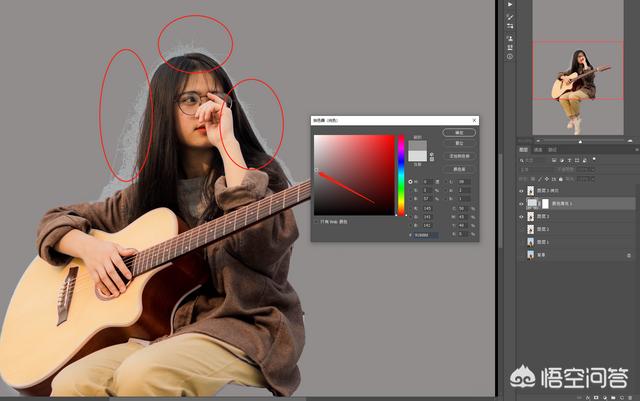This screenshot has width=640, height=401.
Task: Click the lock transparent pixels icon
Action: [533, 179]
